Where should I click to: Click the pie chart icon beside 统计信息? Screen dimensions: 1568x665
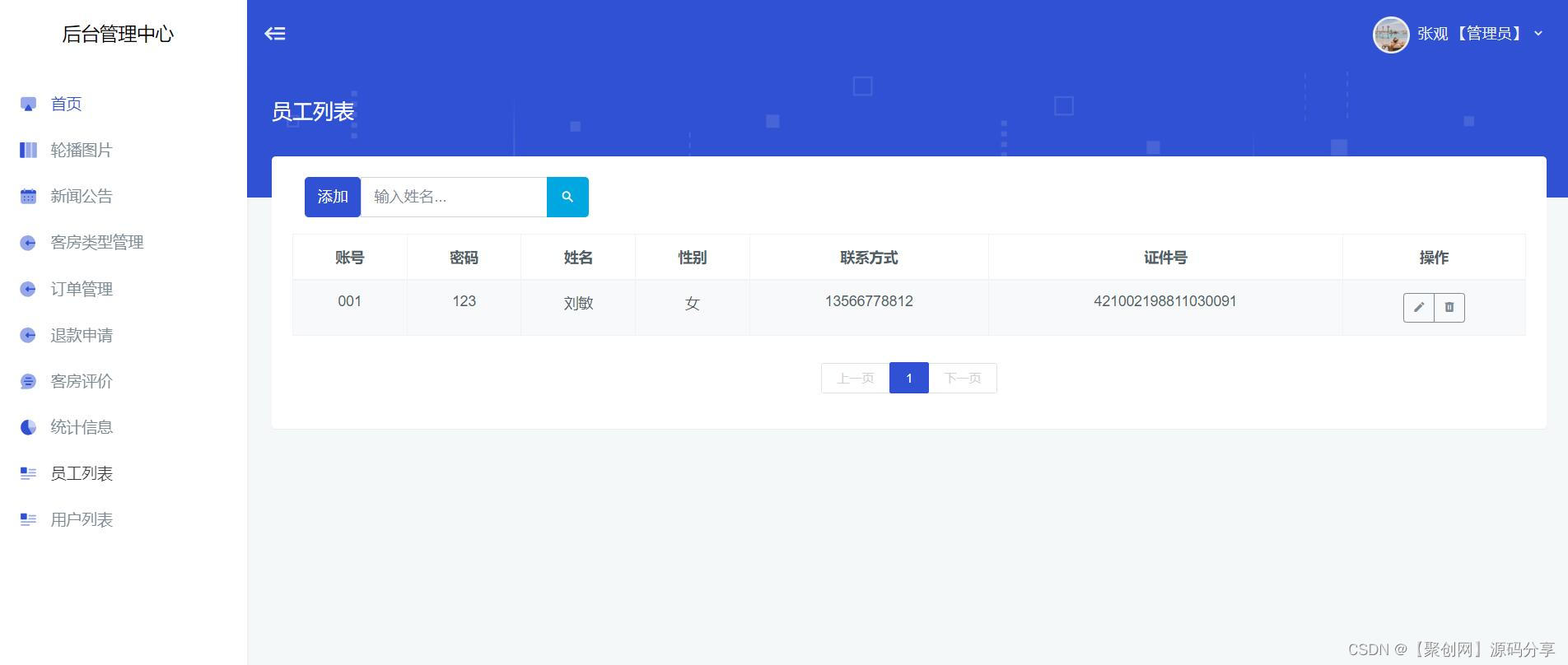tap(28, 427)
